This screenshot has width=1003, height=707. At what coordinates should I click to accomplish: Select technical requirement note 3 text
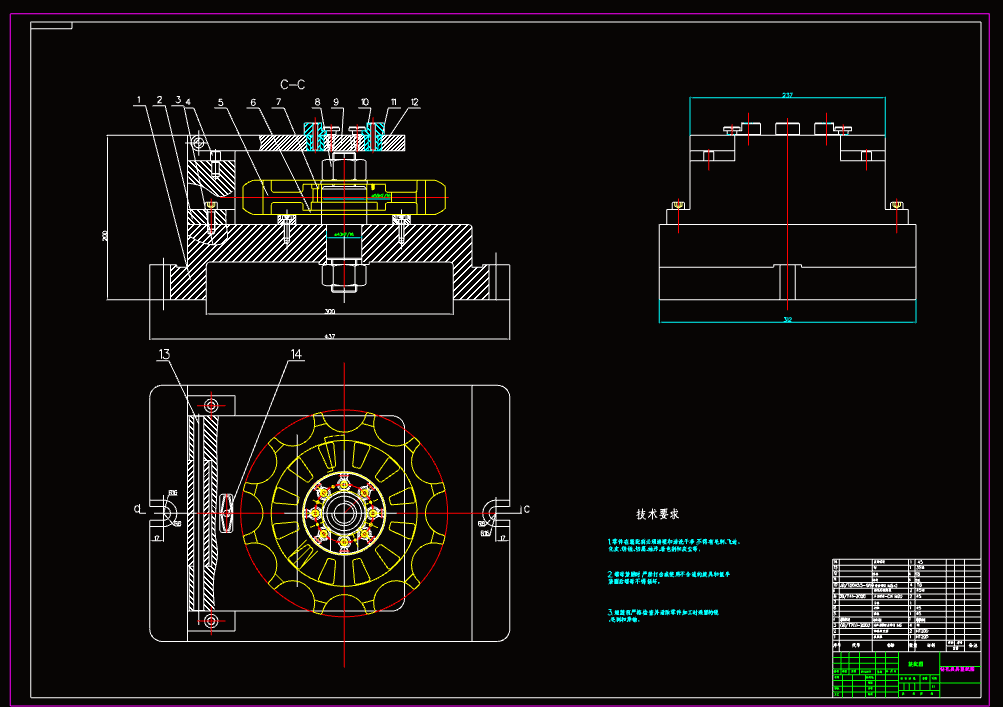coord(663,616)
